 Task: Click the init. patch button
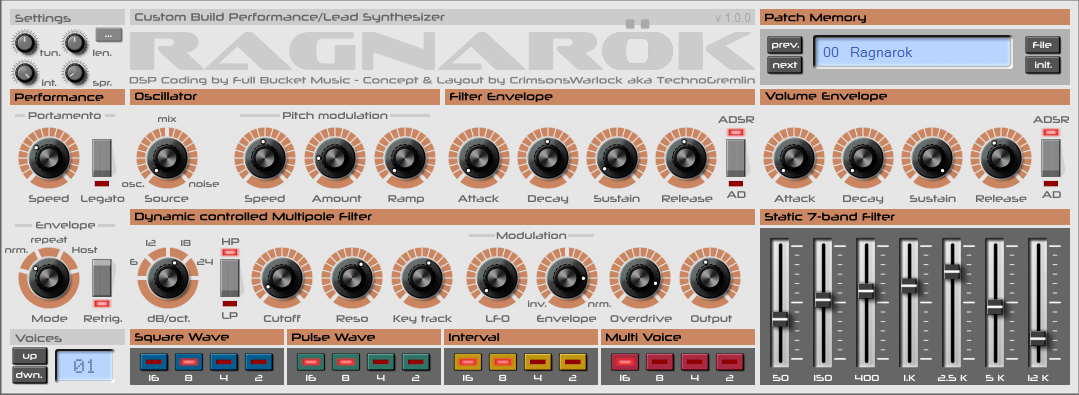1043,65
